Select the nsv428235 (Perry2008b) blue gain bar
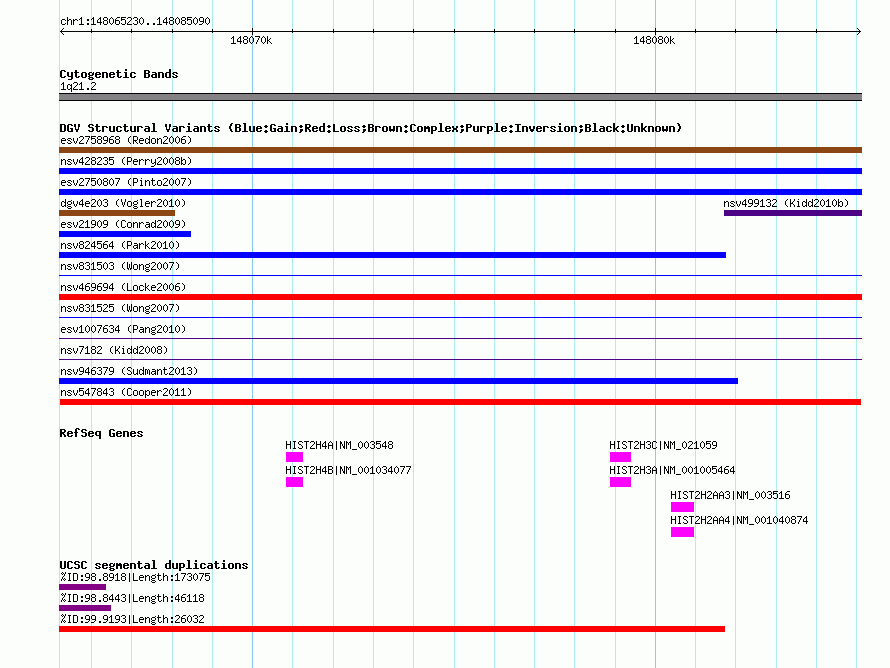Image resolution: width=890 pixels, height=668 pixels. pos(460,171)
